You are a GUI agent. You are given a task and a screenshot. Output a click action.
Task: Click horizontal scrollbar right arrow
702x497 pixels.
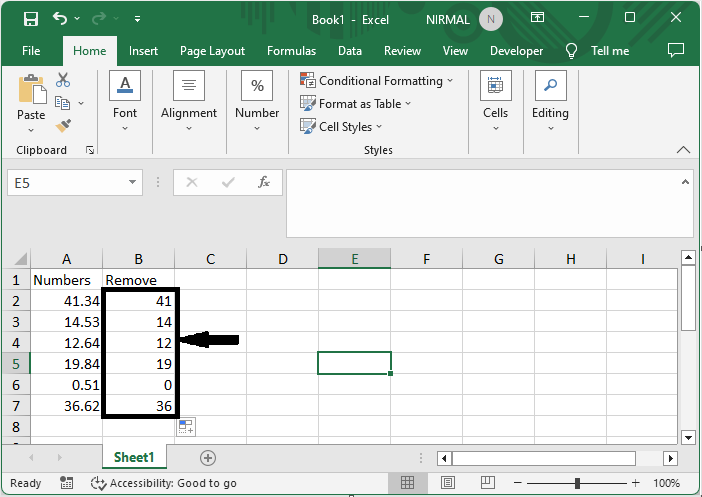[x=670, y=458]
